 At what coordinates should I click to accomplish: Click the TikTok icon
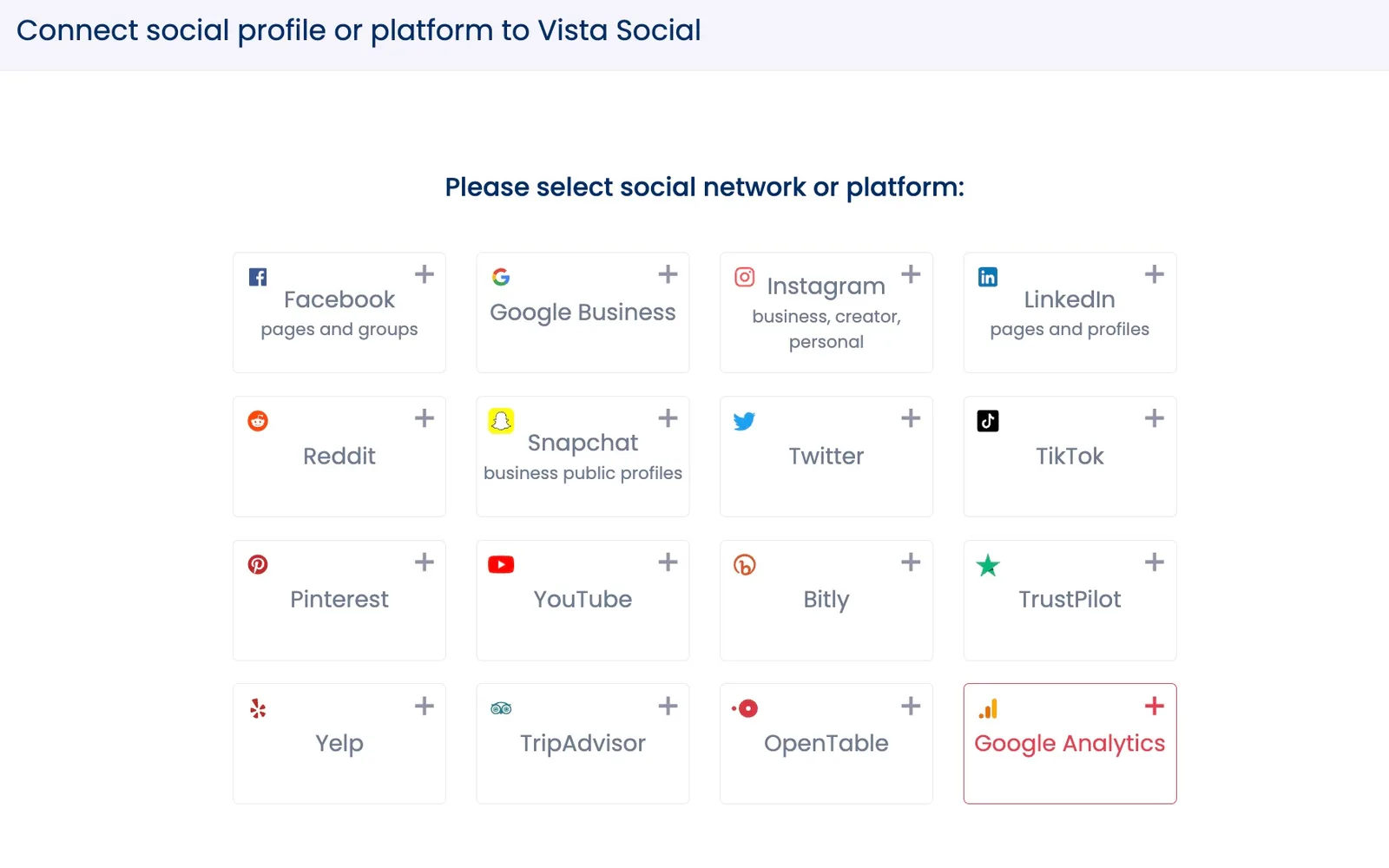point(988,420)
